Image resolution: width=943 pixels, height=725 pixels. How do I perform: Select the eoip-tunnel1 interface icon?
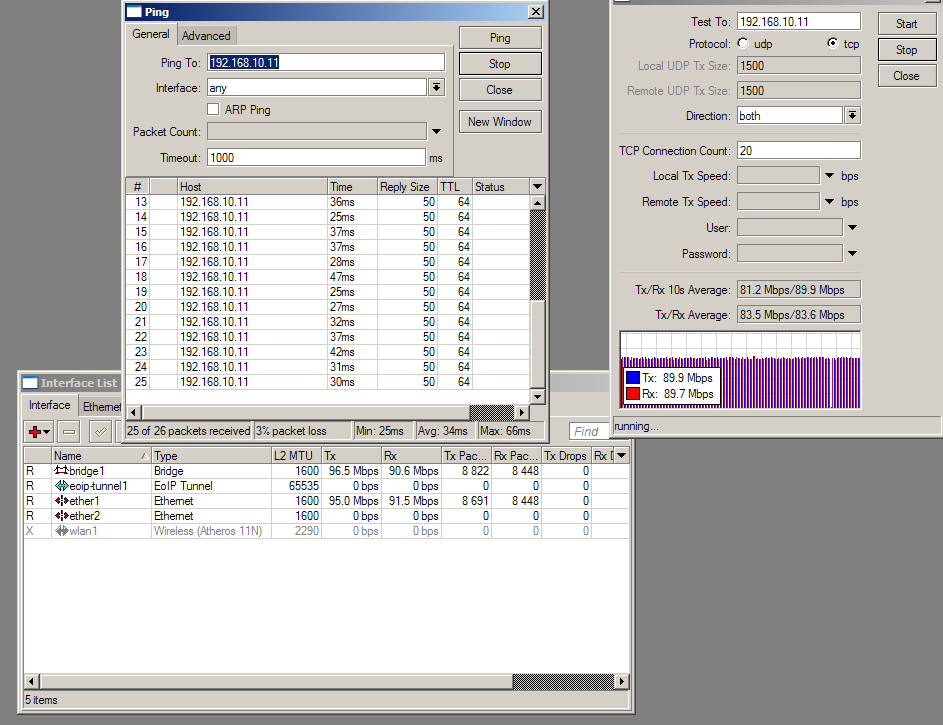point(61,486)
